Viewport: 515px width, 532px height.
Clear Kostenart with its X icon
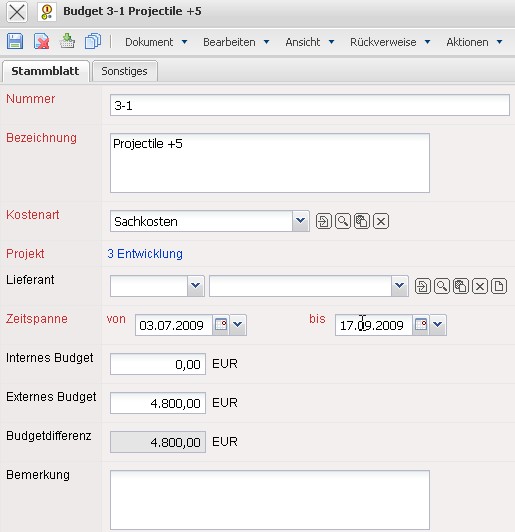[x=381, y=221]
